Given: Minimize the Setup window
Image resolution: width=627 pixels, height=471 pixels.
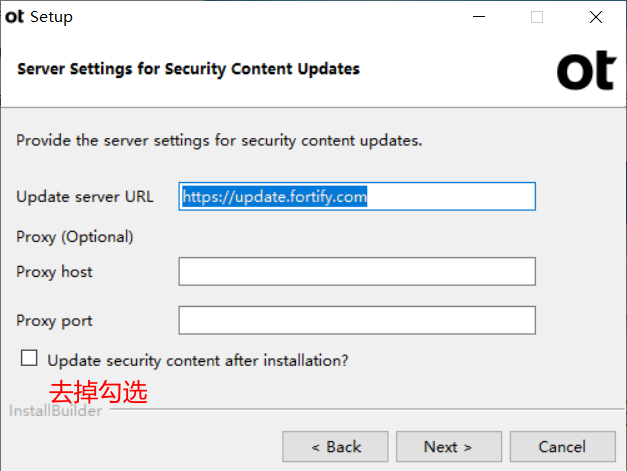Looking at the screenshot, I should [x=479, y=17].
